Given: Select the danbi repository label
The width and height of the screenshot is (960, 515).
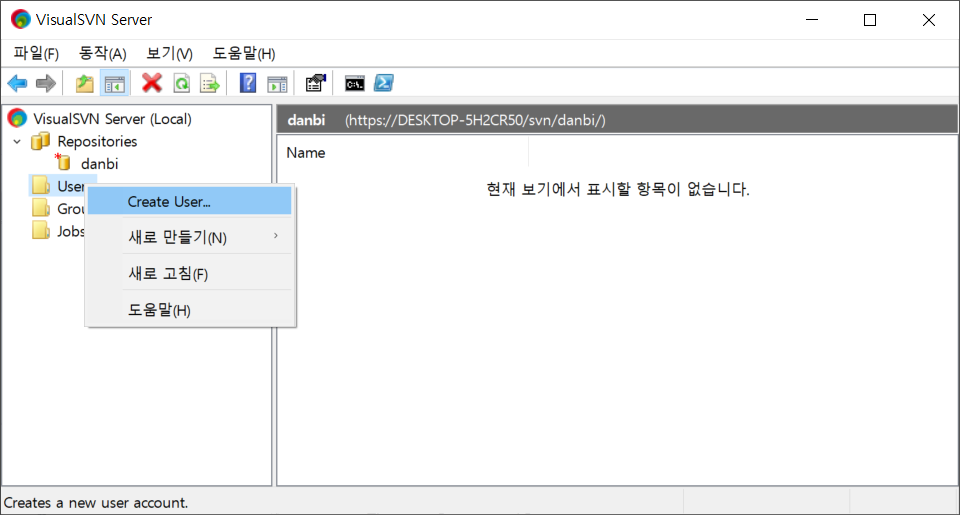Looking at the screenshot, I should pyautogui.click(x=99, y=164).
